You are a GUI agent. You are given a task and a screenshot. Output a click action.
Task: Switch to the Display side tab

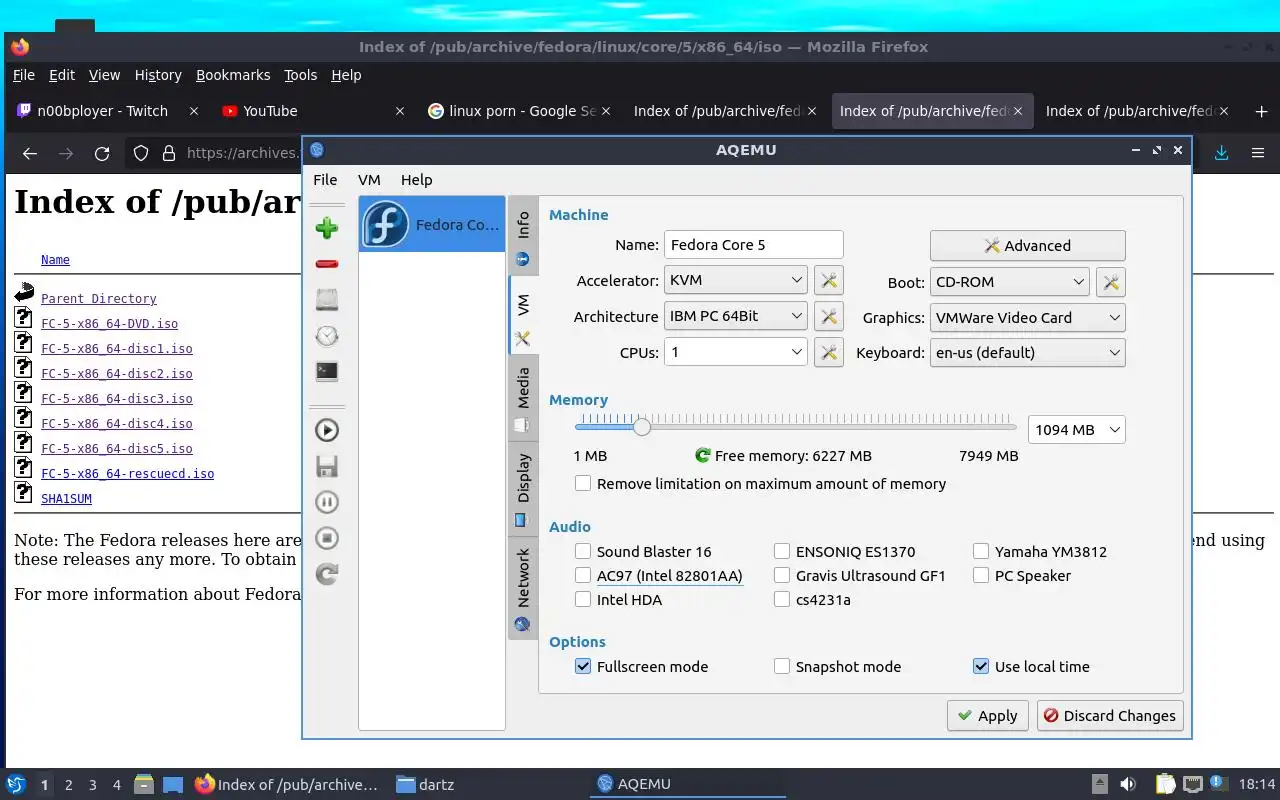523,488
